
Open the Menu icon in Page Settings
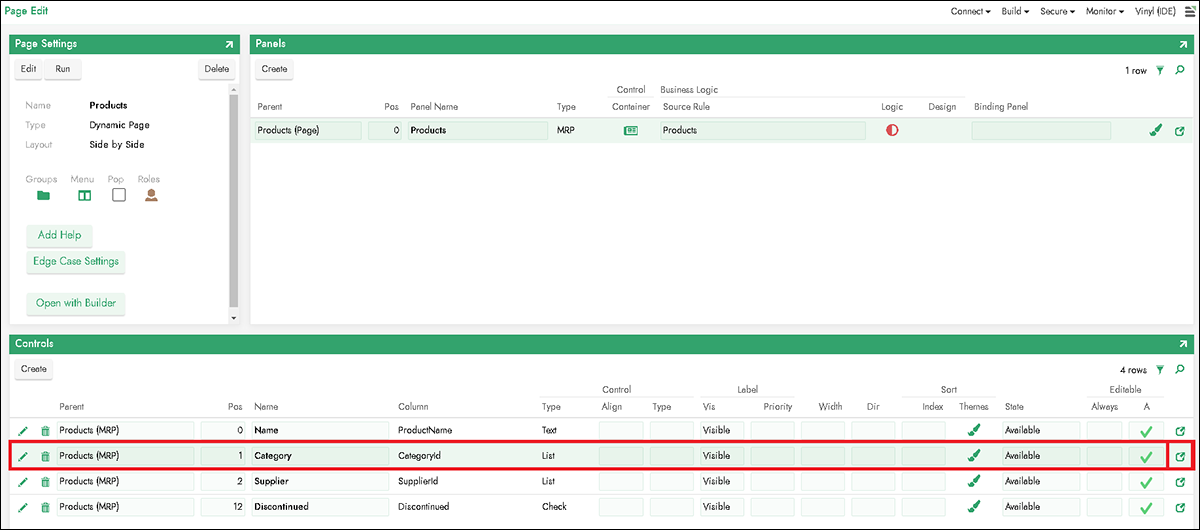pyautogui.click(x=84, y=195)
